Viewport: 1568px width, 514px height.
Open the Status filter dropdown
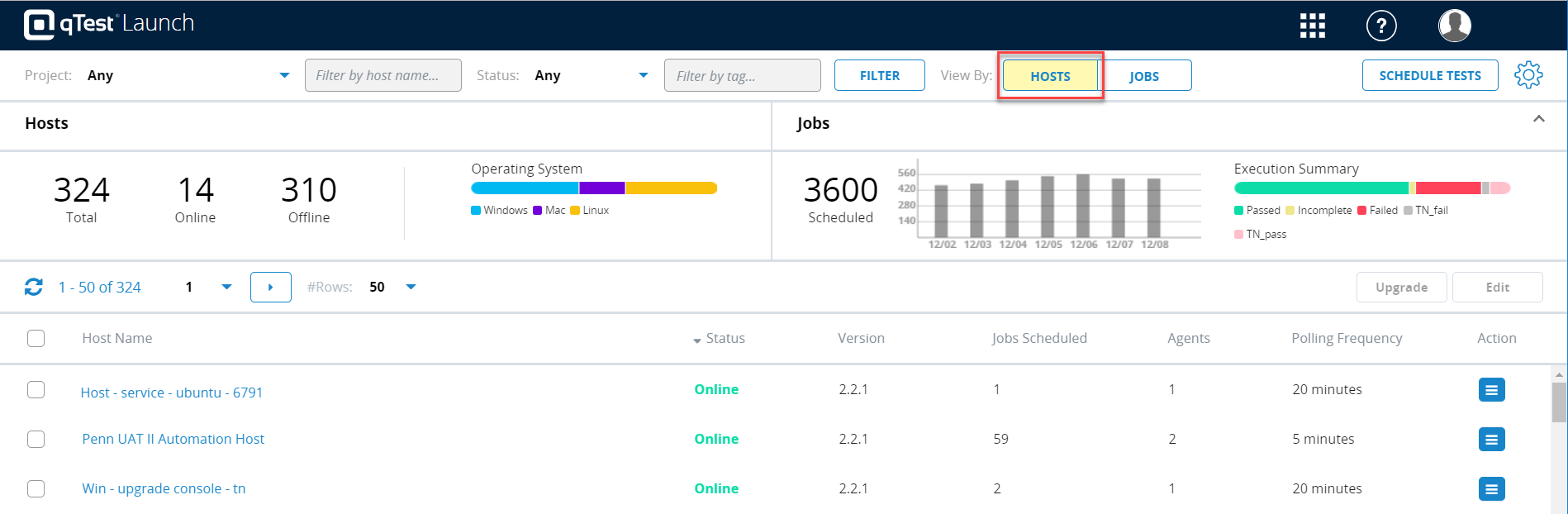pos(643,75)
